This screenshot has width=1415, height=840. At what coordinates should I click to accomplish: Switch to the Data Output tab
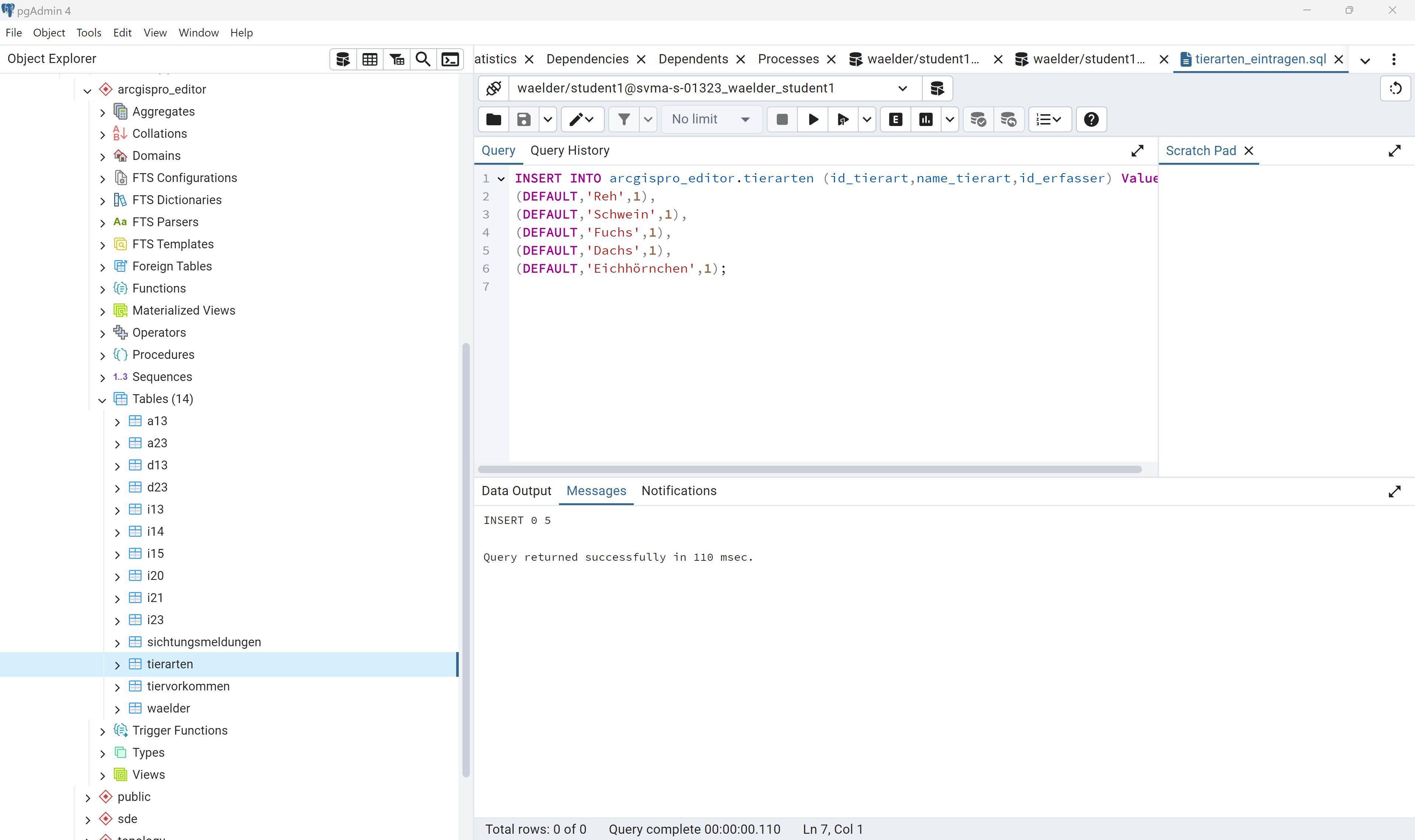[x=516, y=491]
